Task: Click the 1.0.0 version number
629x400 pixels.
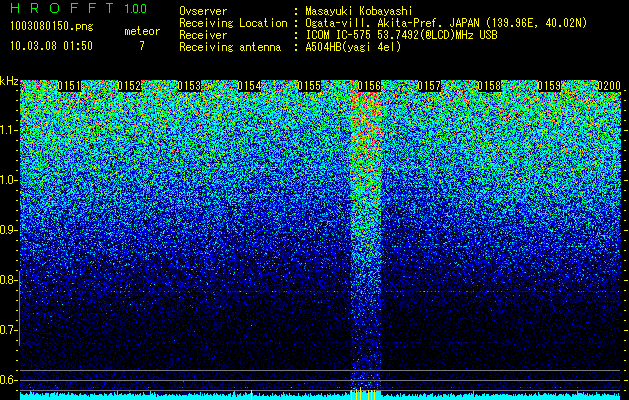Action: click(135, 8)
